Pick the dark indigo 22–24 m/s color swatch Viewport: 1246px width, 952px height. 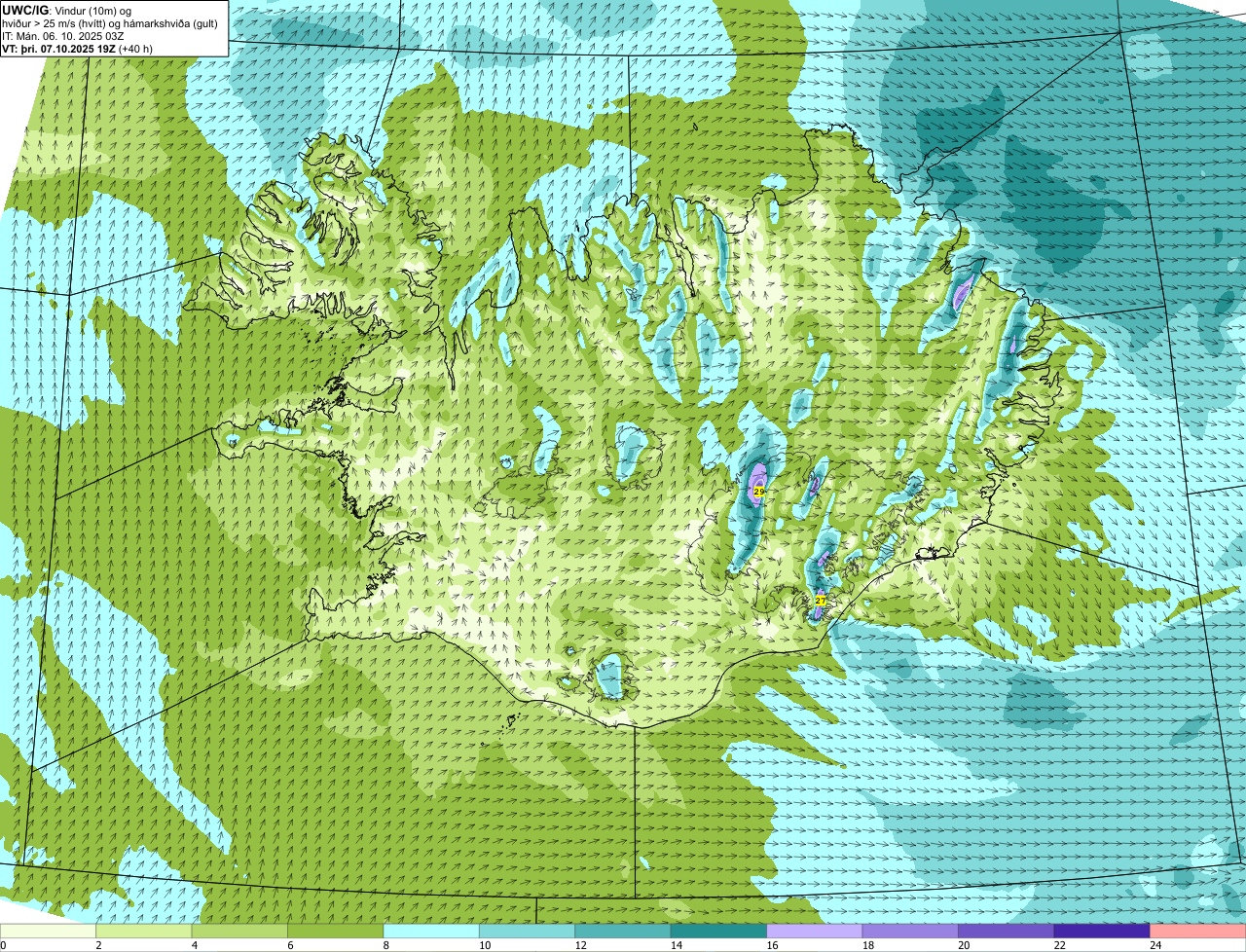[x=1104, y=932]
